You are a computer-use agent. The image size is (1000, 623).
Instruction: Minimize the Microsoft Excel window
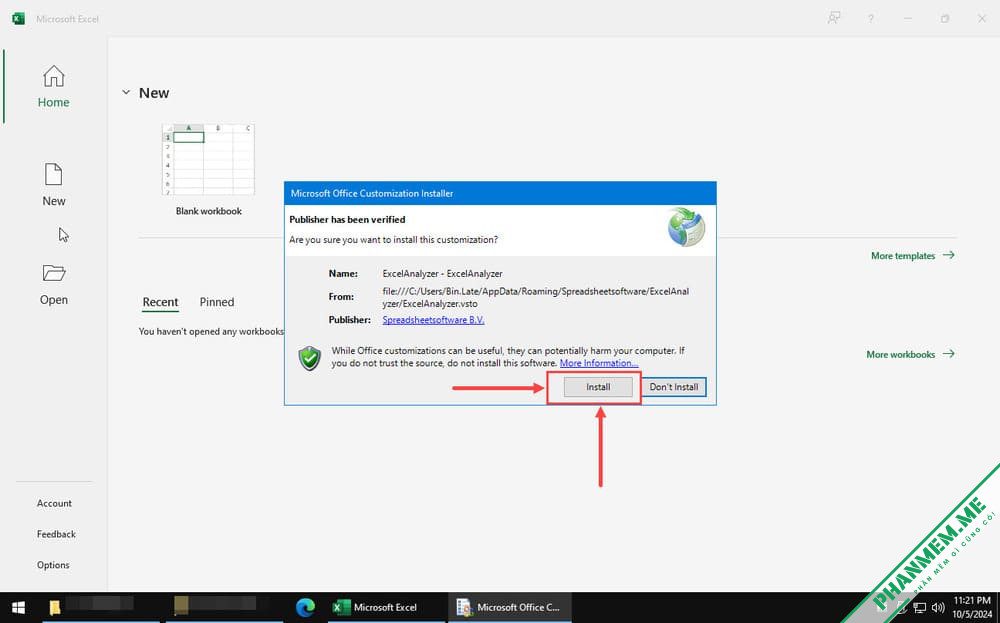[x=908, y=19]
